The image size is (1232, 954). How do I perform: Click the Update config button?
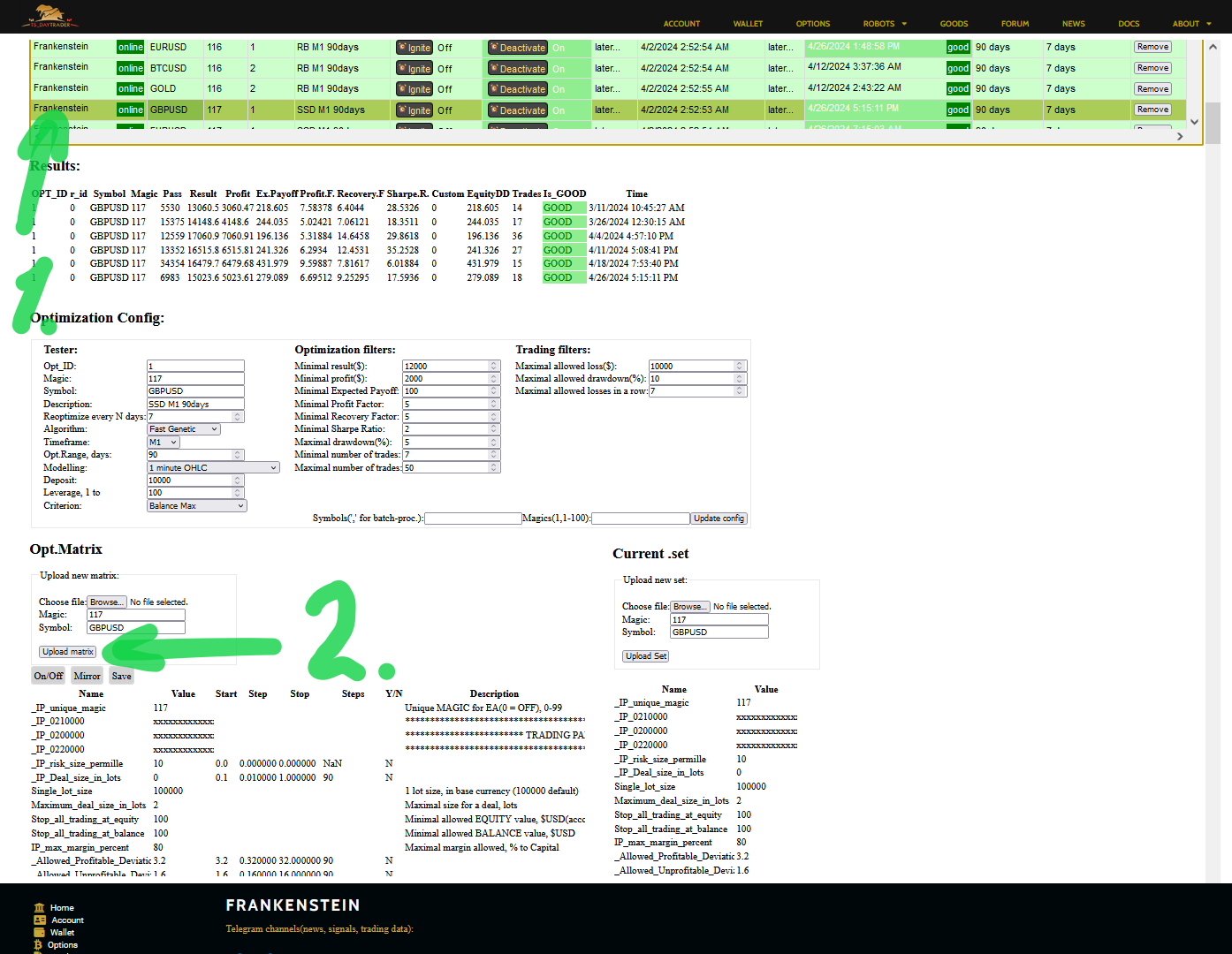click(719, 519)
